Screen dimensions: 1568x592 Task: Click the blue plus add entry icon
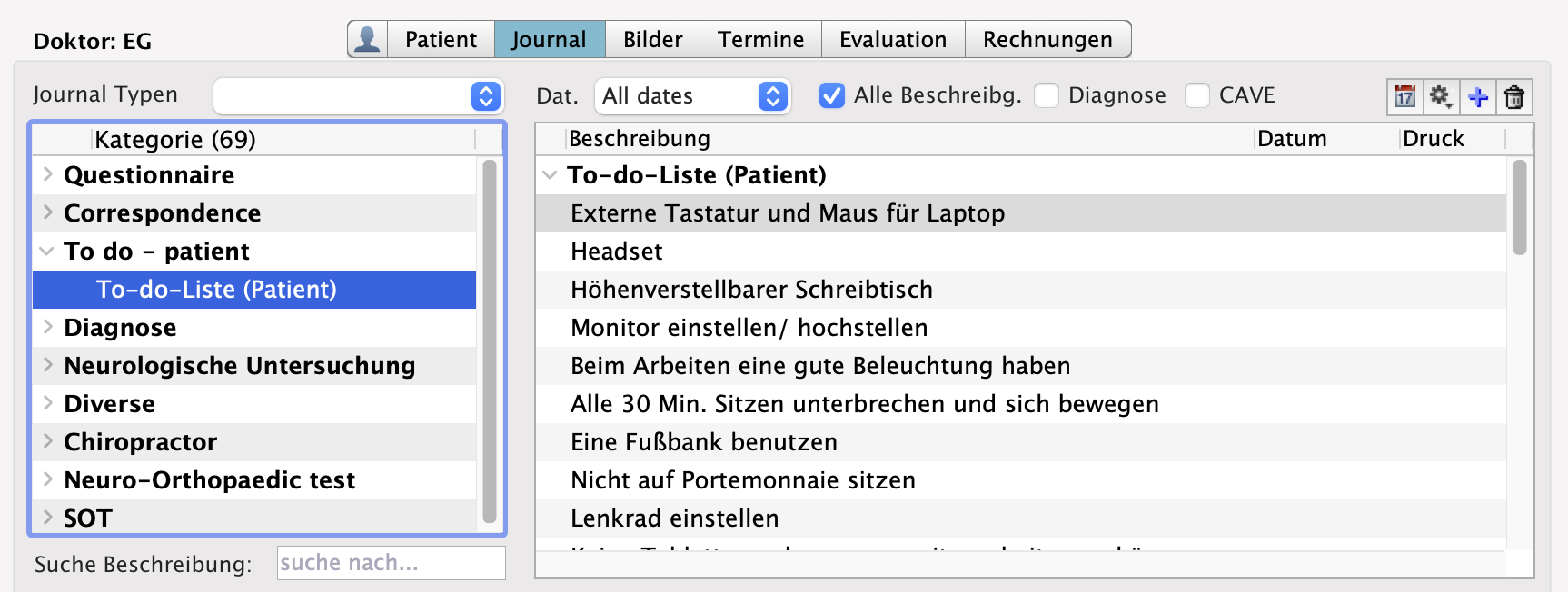coord(1478,96)
